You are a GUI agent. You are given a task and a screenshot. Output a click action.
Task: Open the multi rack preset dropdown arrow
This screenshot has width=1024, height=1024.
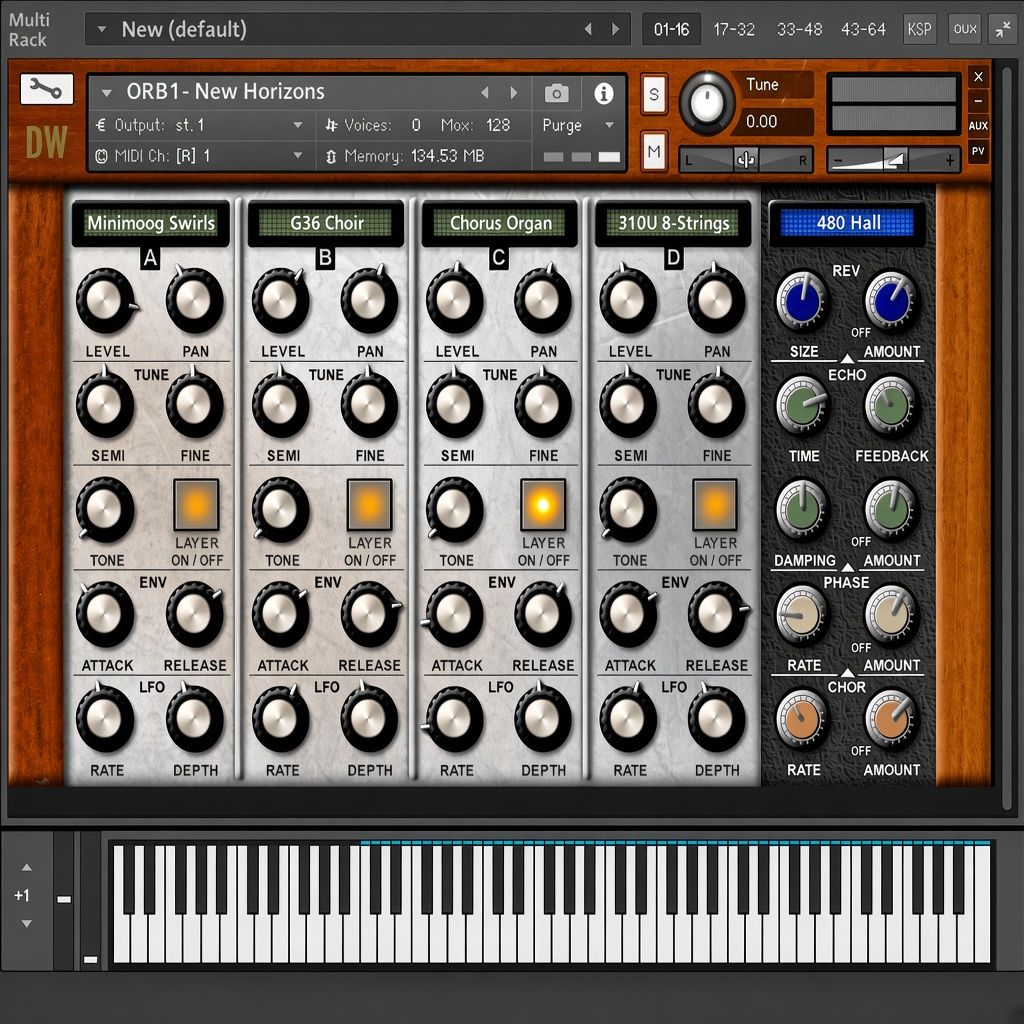[x=102, y=29]
